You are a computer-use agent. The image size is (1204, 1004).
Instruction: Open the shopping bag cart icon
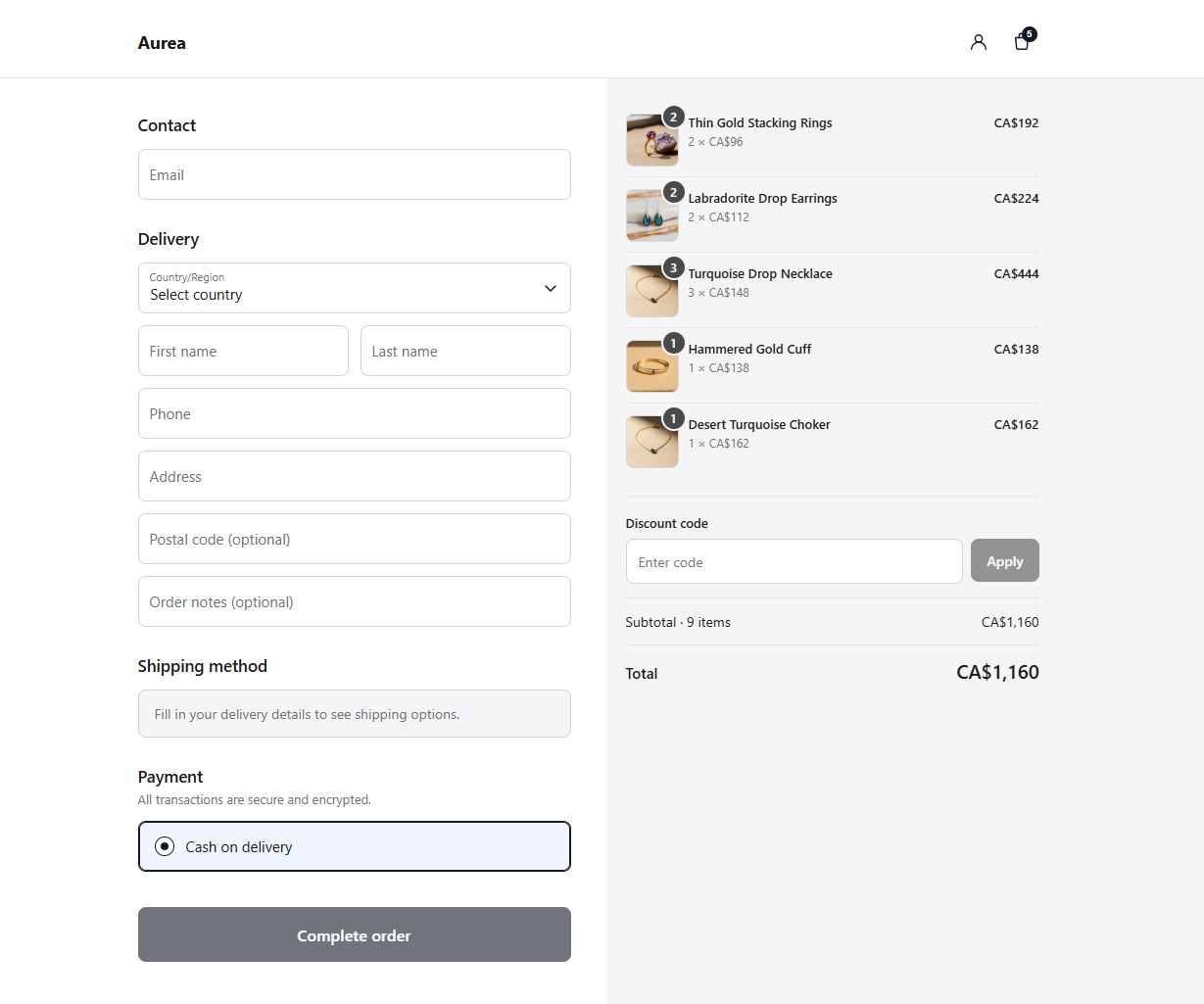(1022, 42)
